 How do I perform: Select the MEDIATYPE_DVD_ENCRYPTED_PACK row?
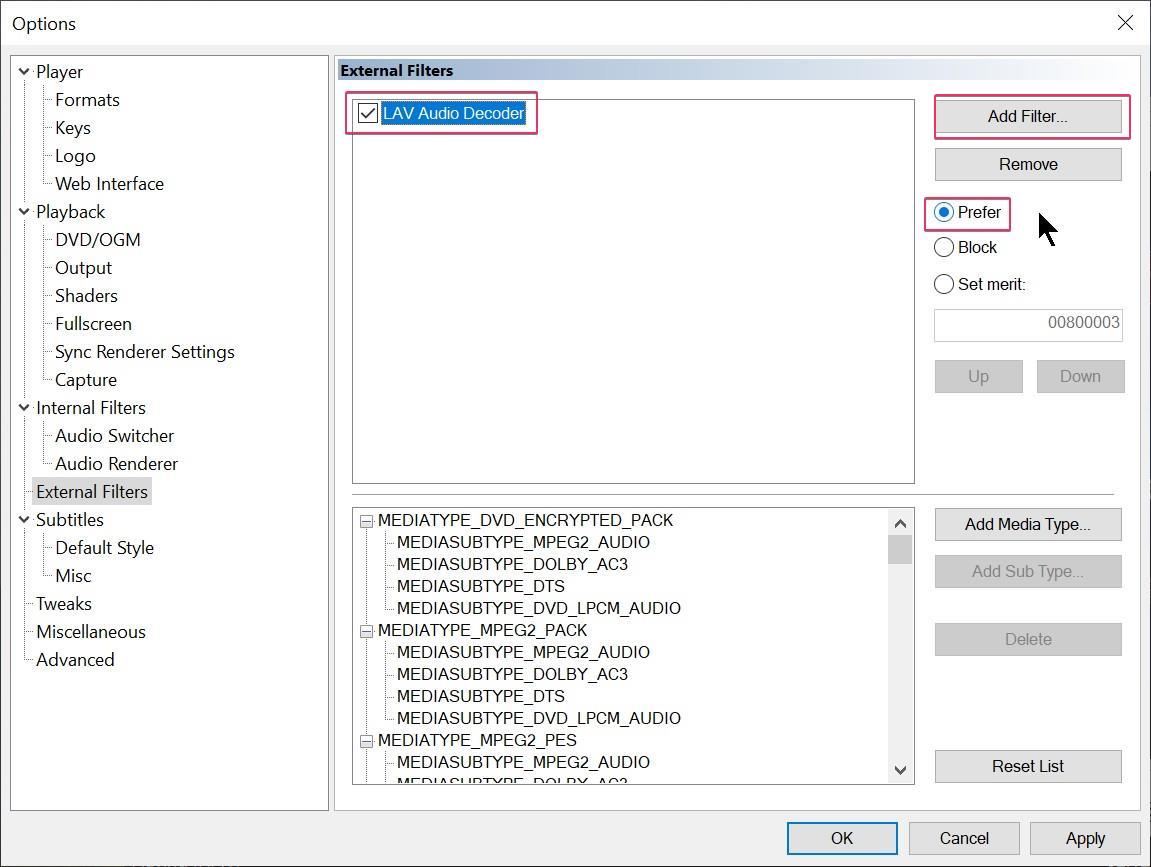point(526,520)
